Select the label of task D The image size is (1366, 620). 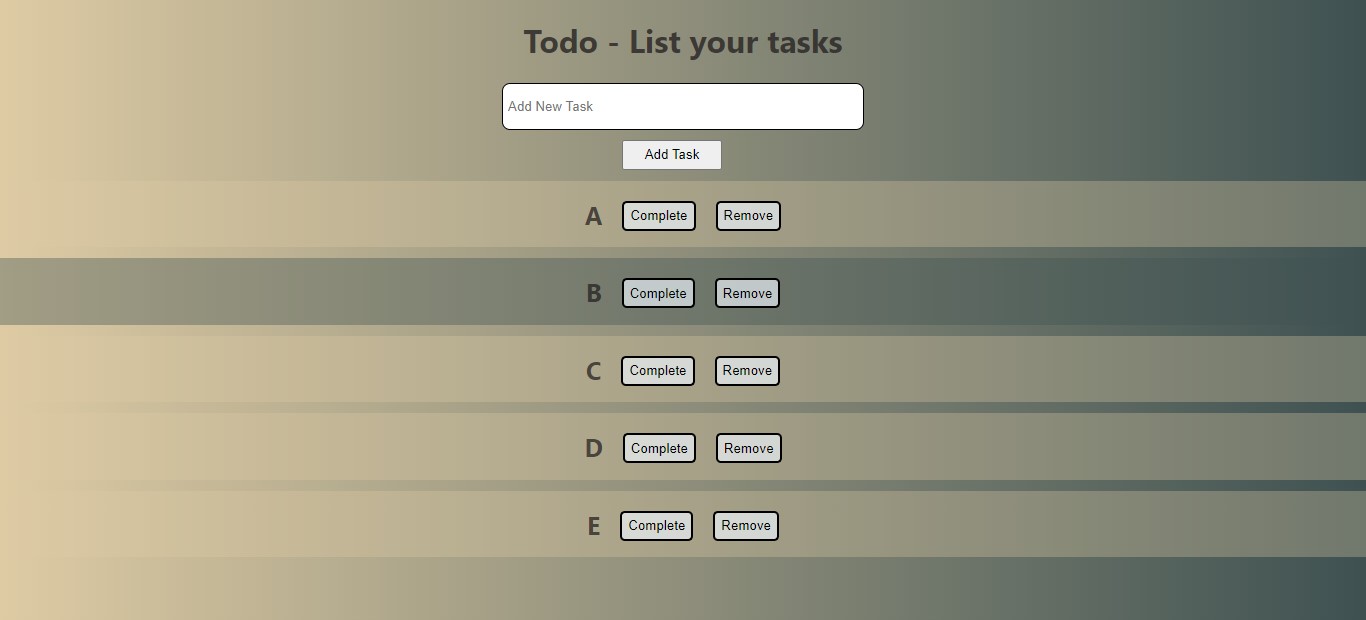click(594, 448)
